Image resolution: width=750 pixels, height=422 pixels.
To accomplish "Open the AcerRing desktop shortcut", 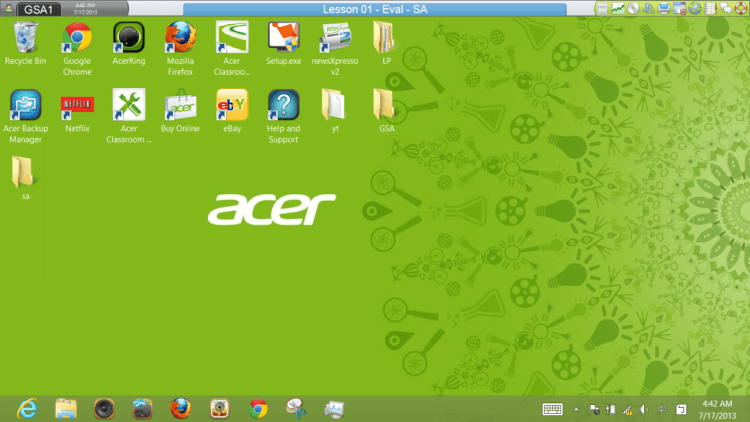I will pyautogui.click(x=129, y=44).
